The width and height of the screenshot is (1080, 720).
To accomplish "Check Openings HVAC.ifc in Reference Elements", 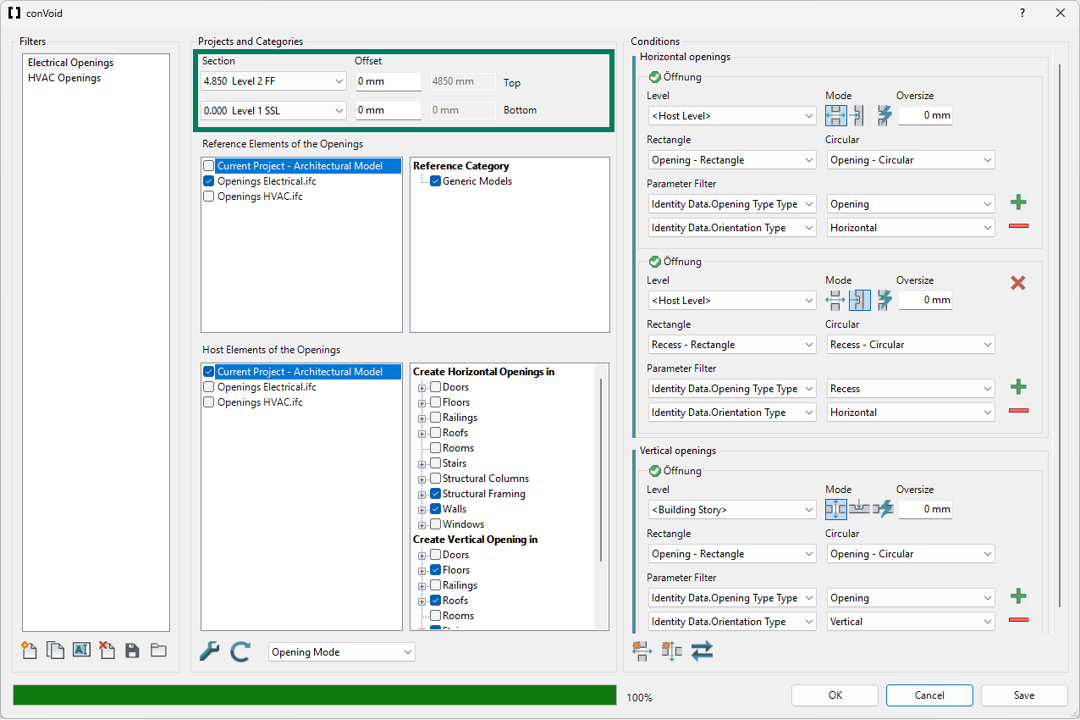I will (x=209, y=196).
